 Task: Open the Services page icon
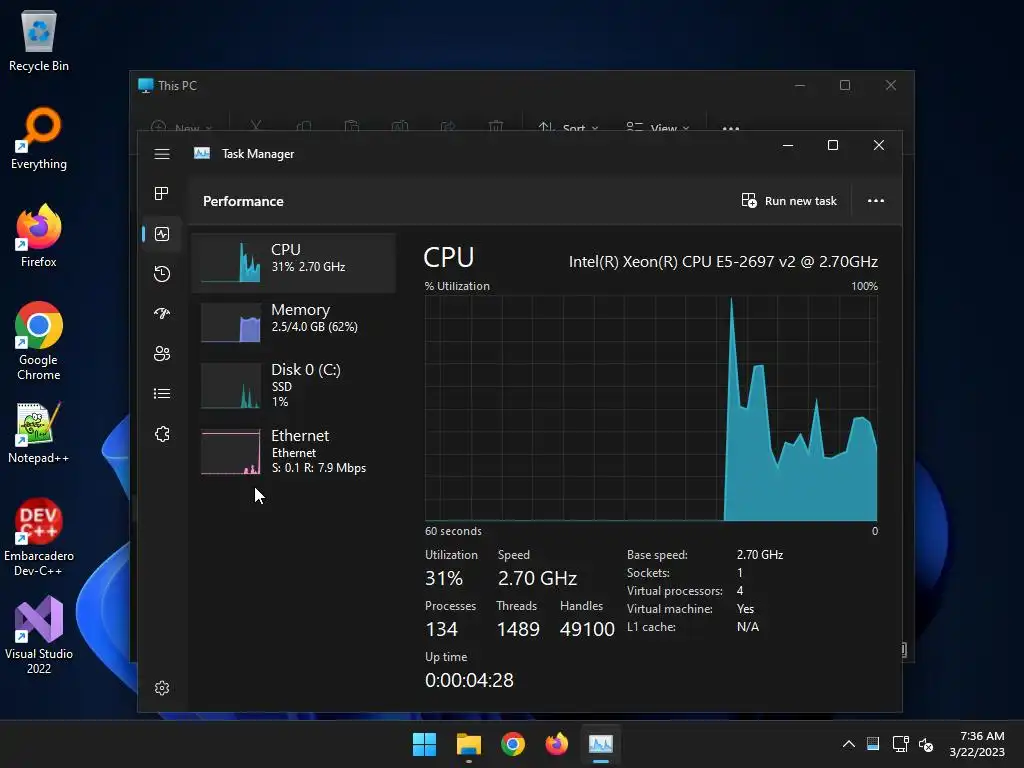(162, 434)
